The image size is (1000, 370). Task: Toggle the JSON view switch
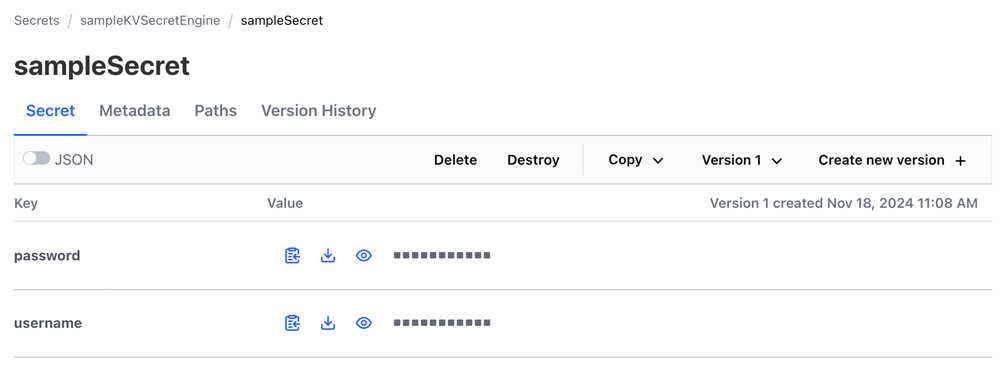[x=36, y=159]
